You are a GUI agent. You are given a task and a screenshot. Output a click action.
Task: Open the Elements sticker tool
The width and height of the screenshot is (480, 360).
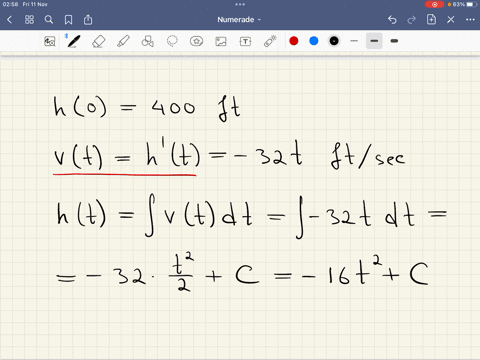click(x=196, y=41)
